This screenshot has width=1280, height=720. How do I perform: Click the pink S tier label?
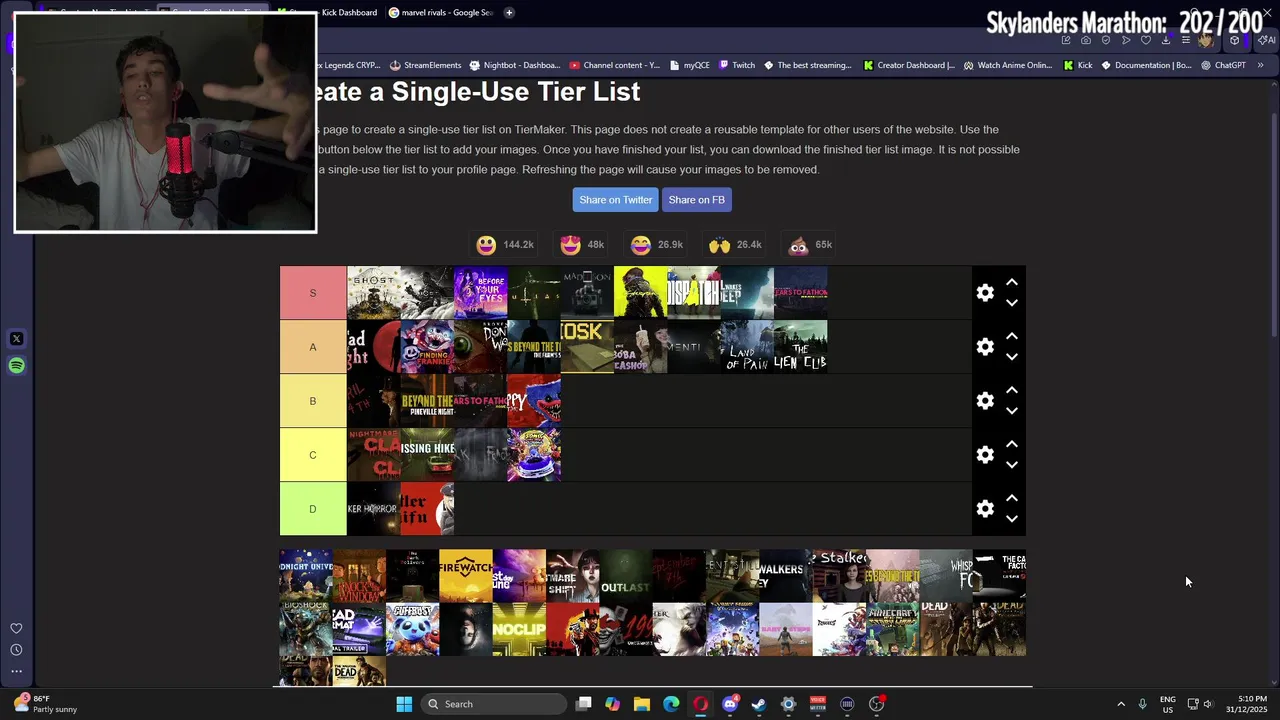tap(313, 293)
